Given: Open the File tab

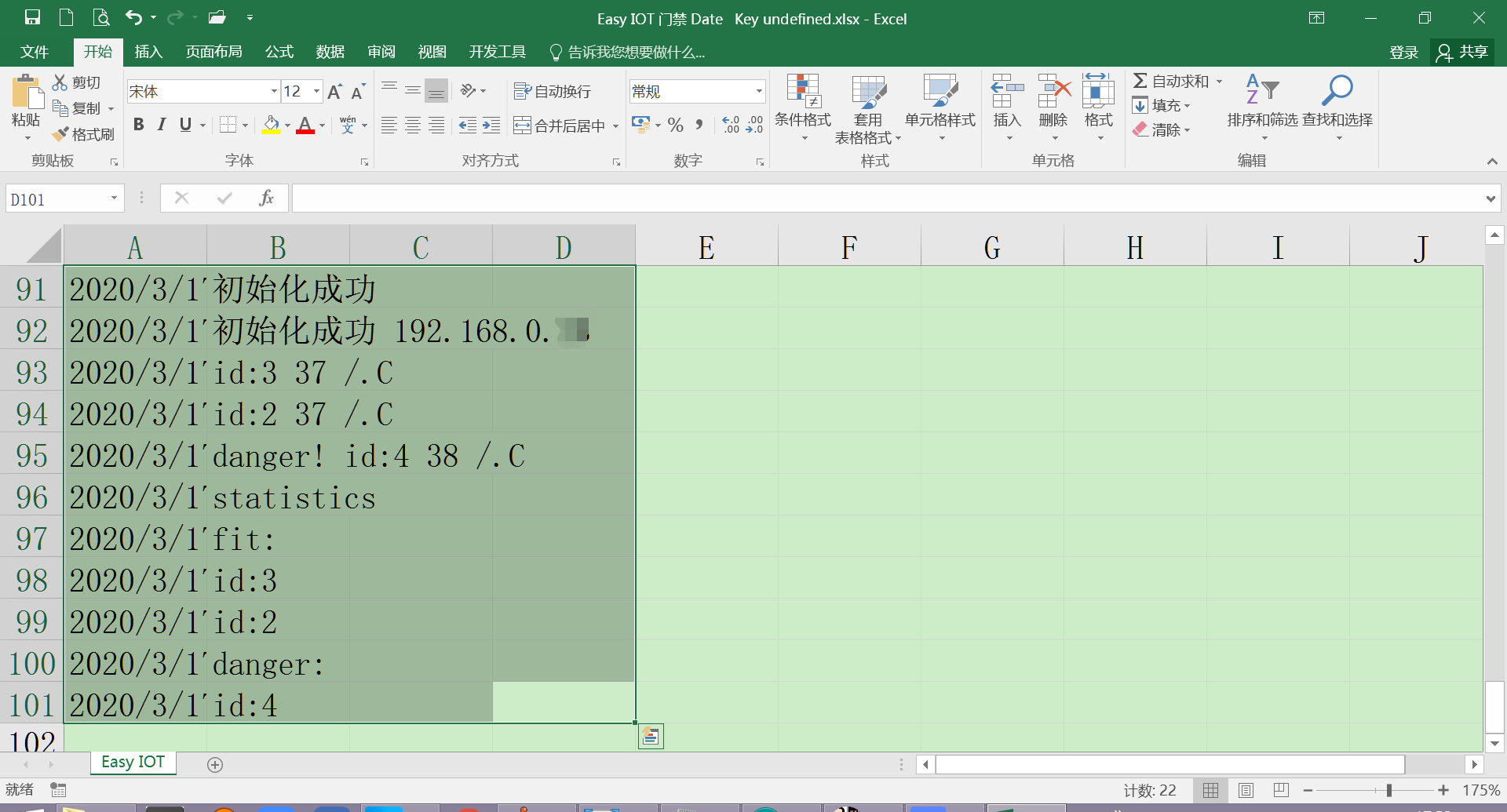Looking at the screenshot, I should pos(35,52).
